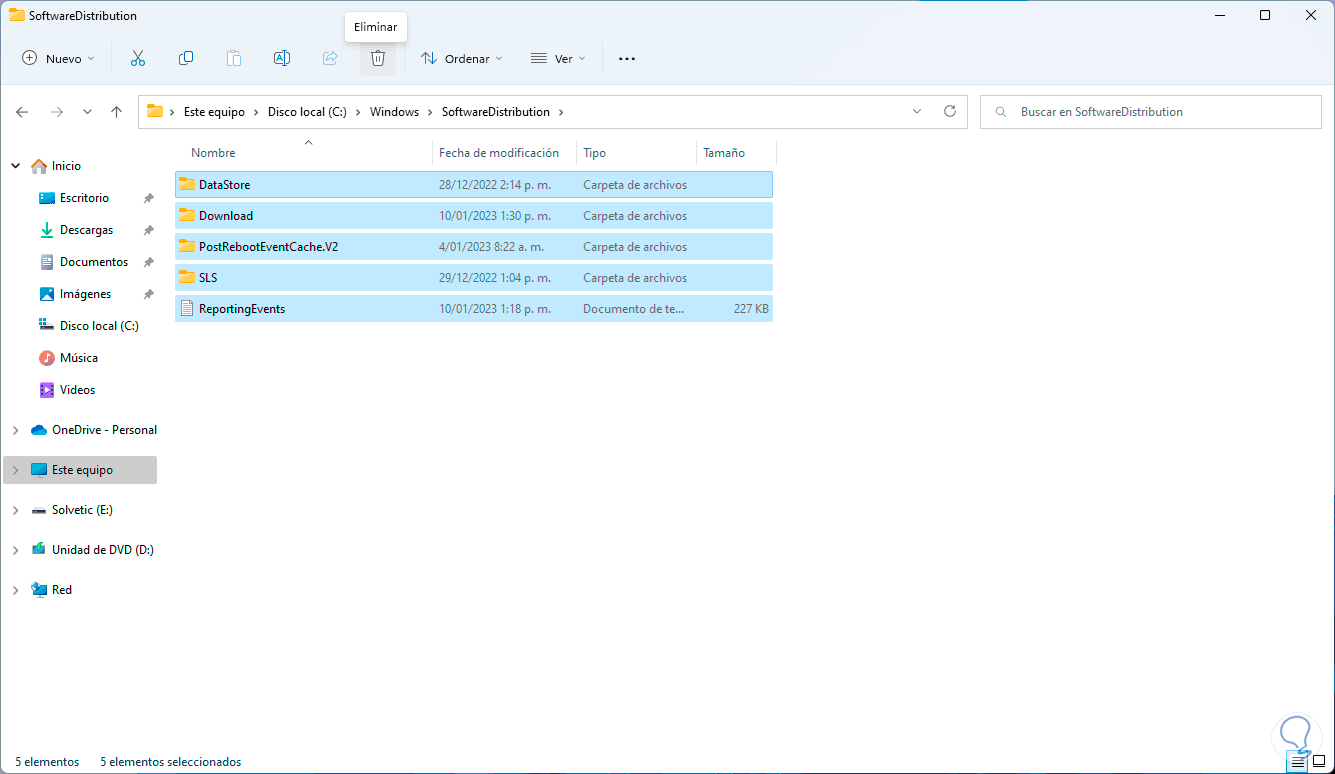Refresh the SoftwareDistribution folder view

[x=950, y=112]
